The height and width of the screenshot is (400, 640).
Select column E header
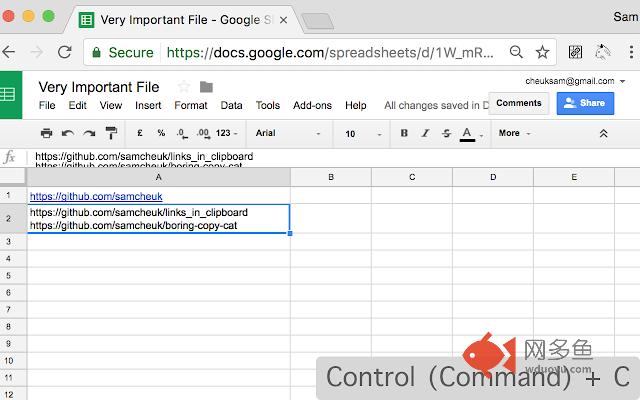point(574,177)
